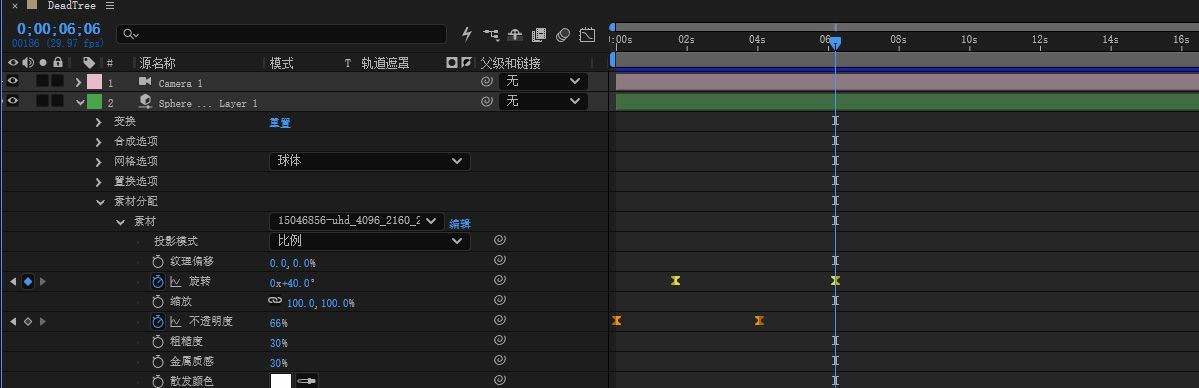
Task: Open graph editor for 旋转 property
Action: [x=175, y=282]
